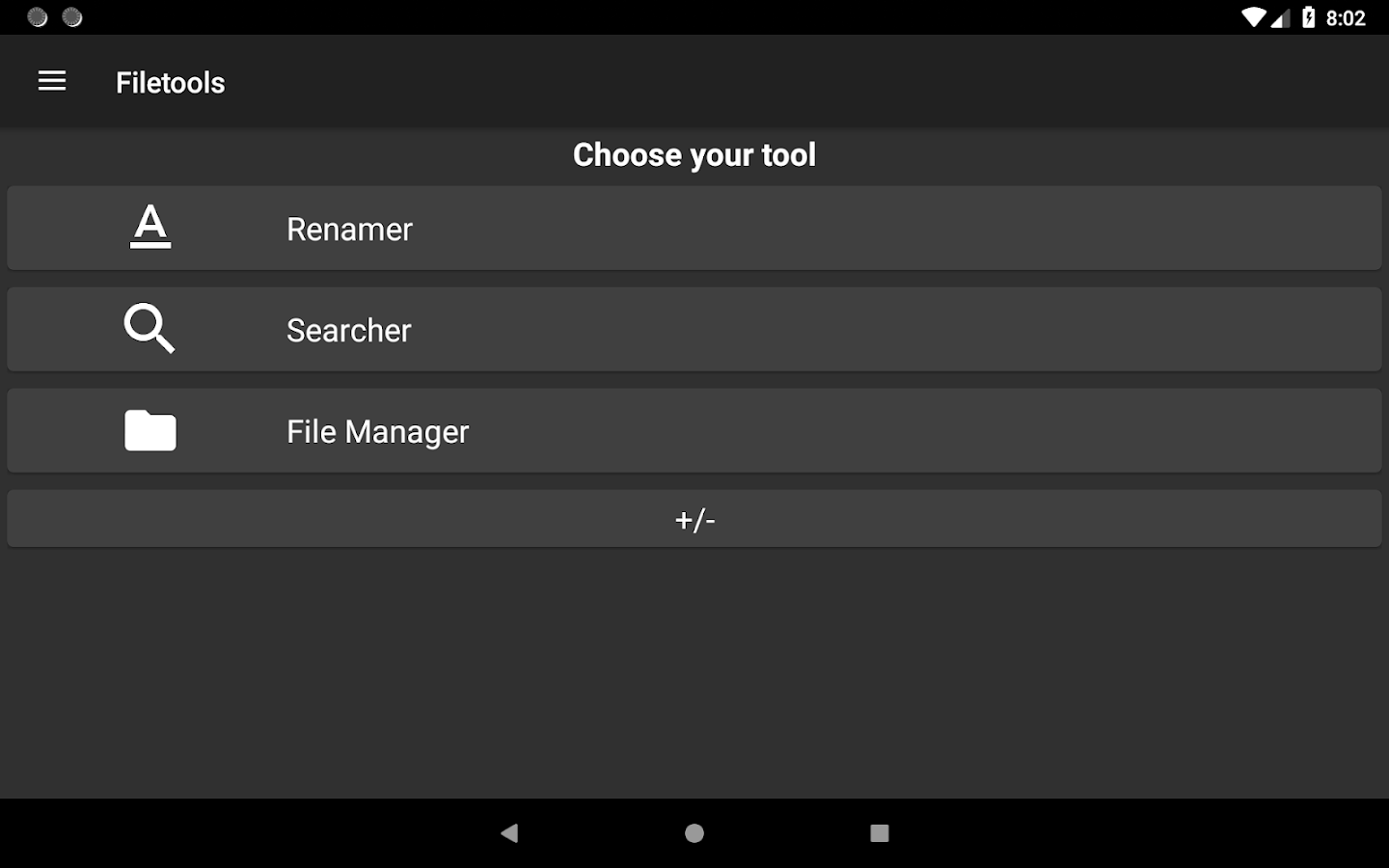
Task: Click the Wi-Fi status icon
Action: (1253, 17)
